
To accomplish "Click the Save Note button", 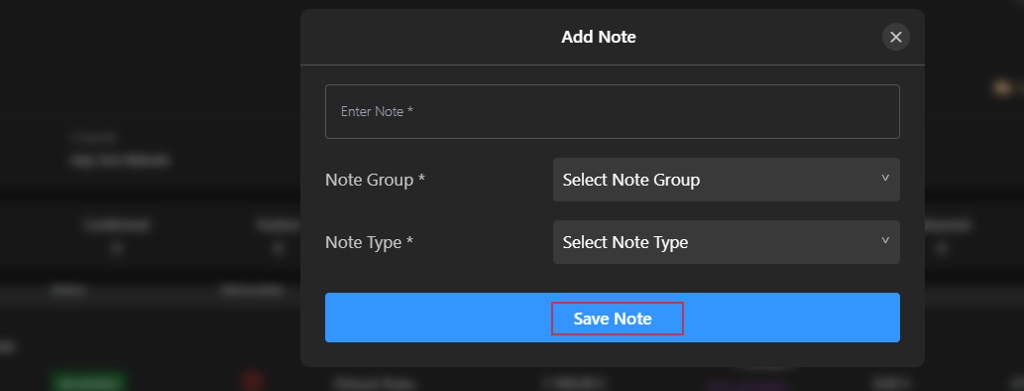I will click(612, 318).
